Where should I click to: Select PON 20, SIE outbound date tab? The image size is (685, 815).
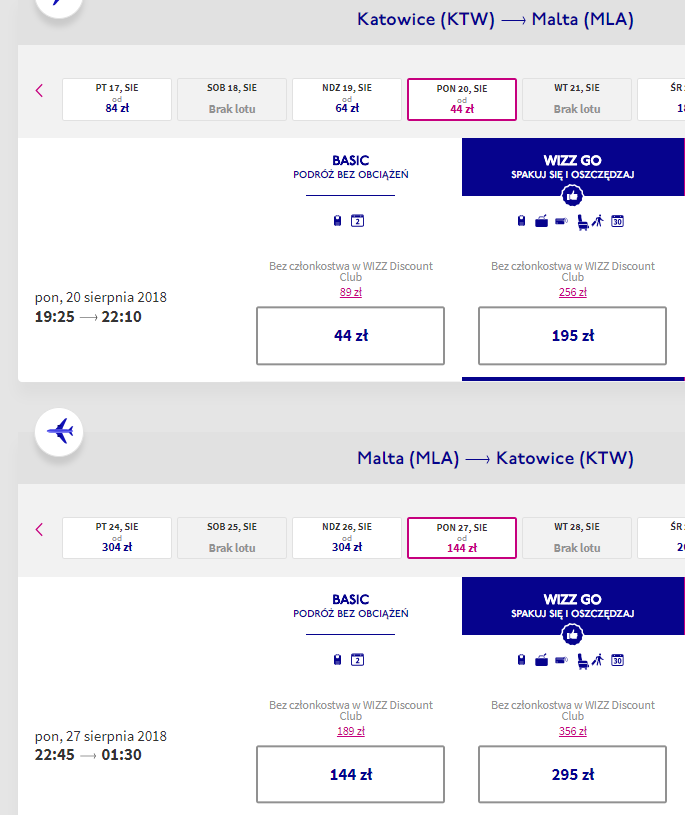coord(462,99)
